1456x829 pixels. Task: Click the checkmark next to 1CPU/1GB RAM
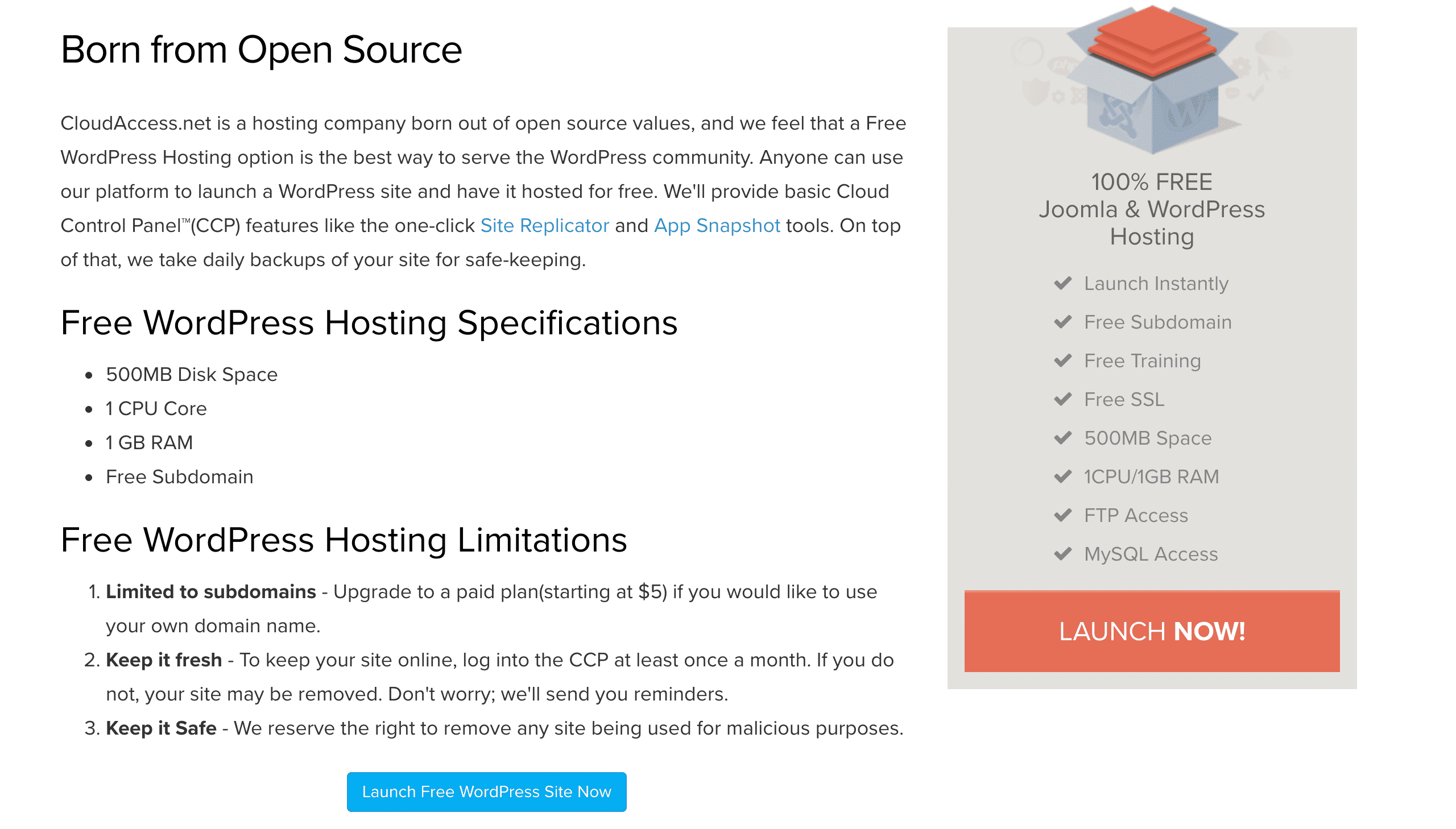point(1062,476)
